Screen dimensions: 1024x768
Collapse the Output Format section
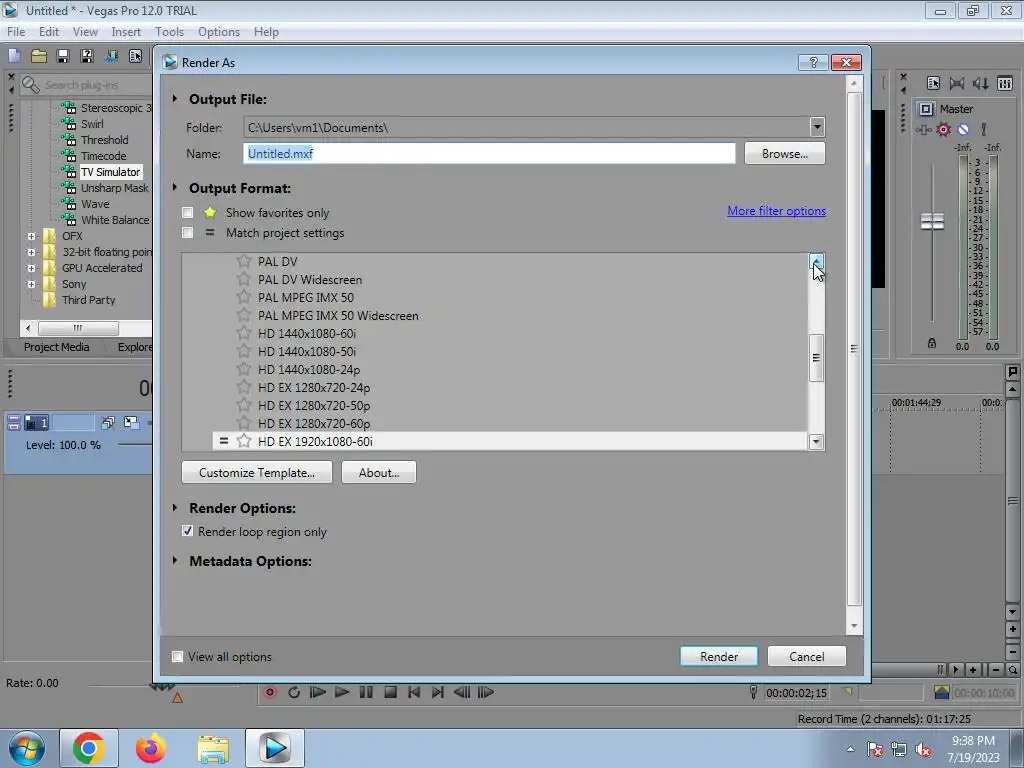coord(175,187)
